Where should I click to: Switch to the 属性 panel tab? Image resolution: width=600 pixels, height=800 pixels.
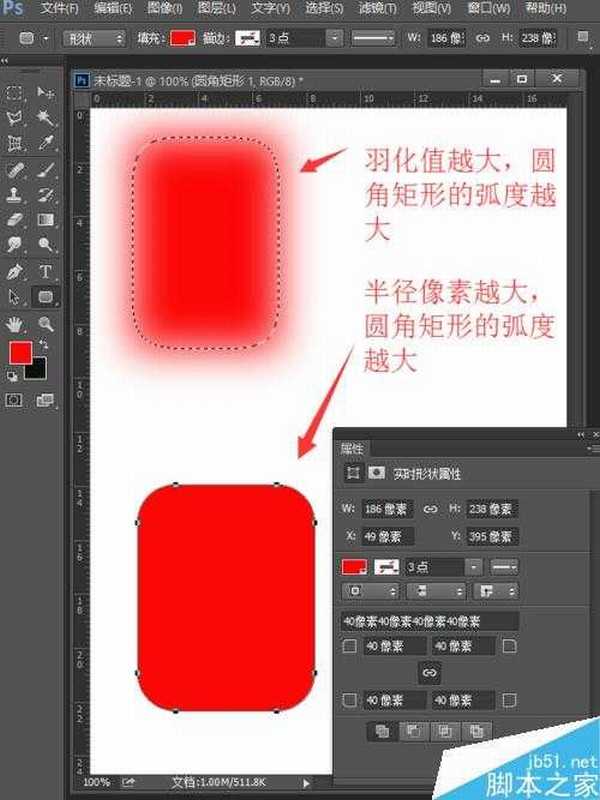(352, 449)
